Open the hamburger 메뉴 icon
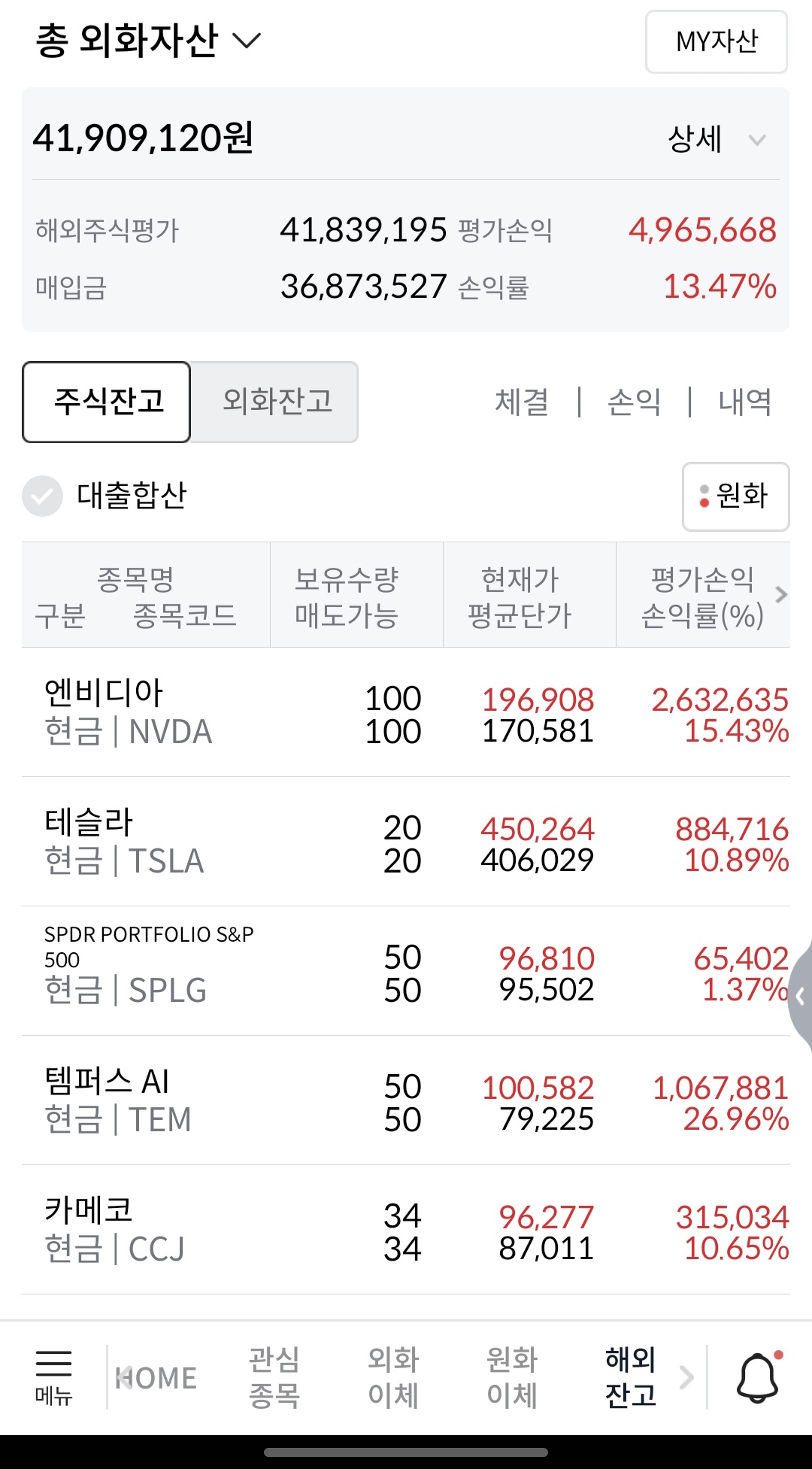Screen dimensions: 812x1469 53,1376
